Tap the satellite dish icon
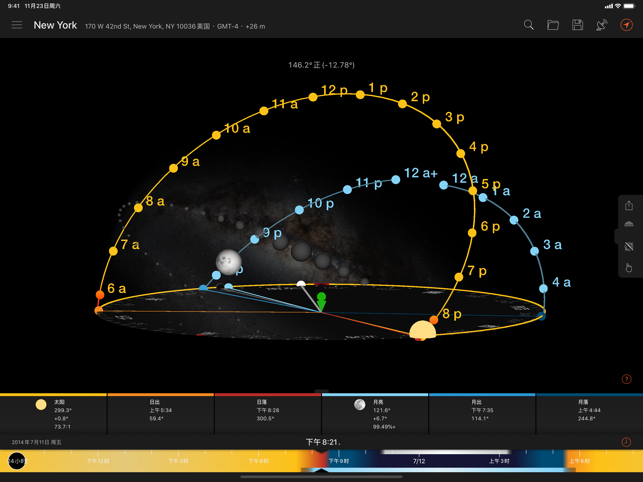The image size is (643, 482). [602, 25]
